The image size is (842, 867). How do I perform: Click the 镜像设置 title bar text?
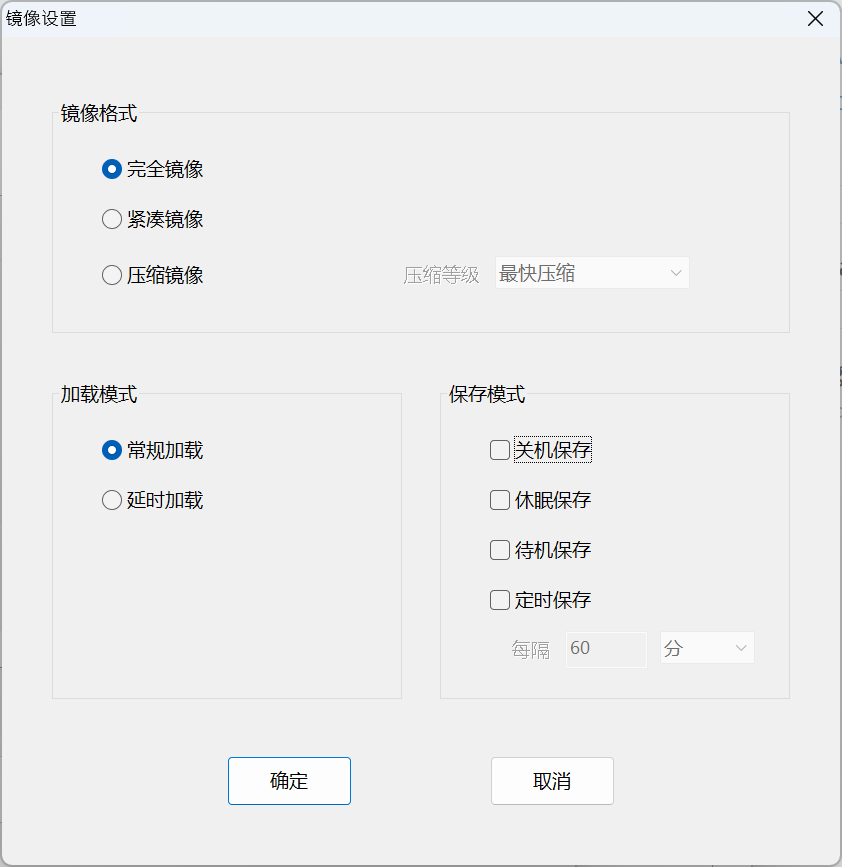pyautogui.click(x=42, y=19)
